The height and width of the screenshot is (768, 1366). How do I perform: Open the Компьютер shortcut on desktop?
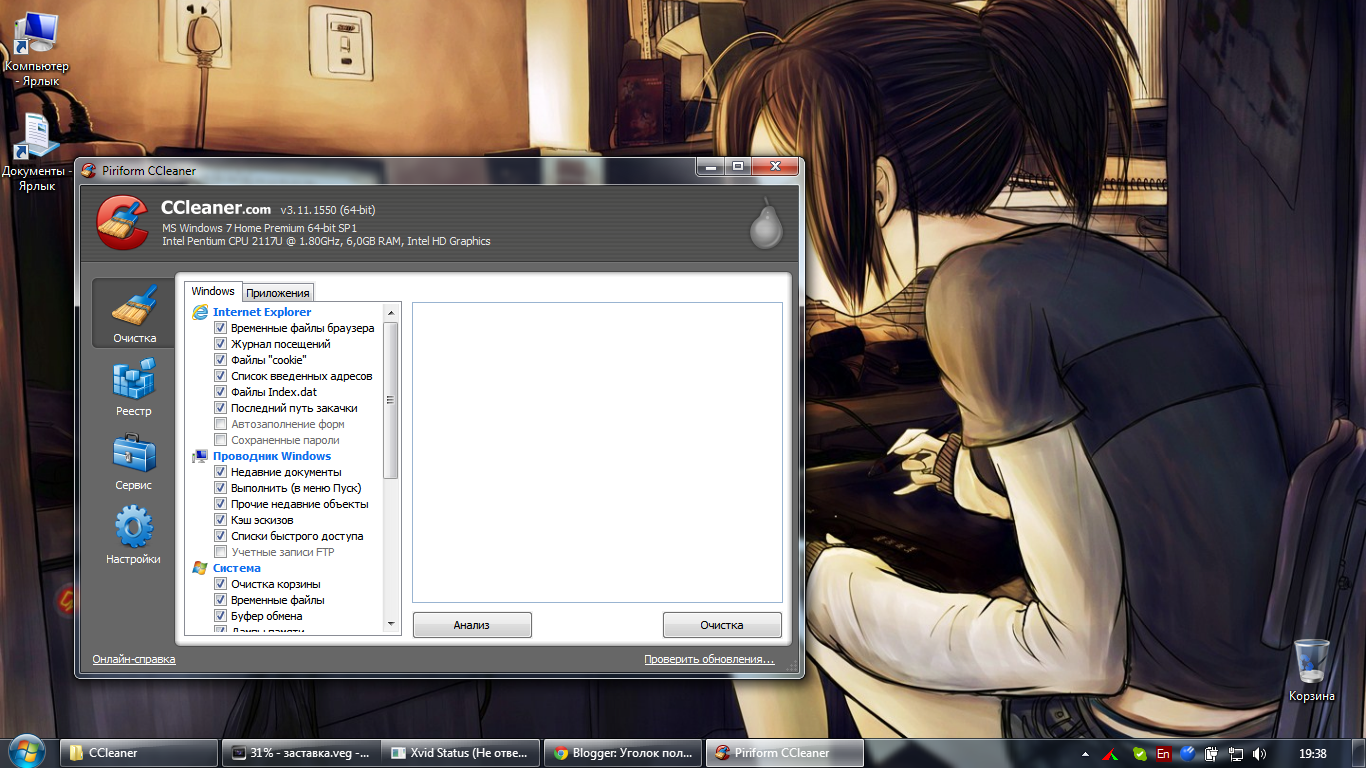pos(36,49)
